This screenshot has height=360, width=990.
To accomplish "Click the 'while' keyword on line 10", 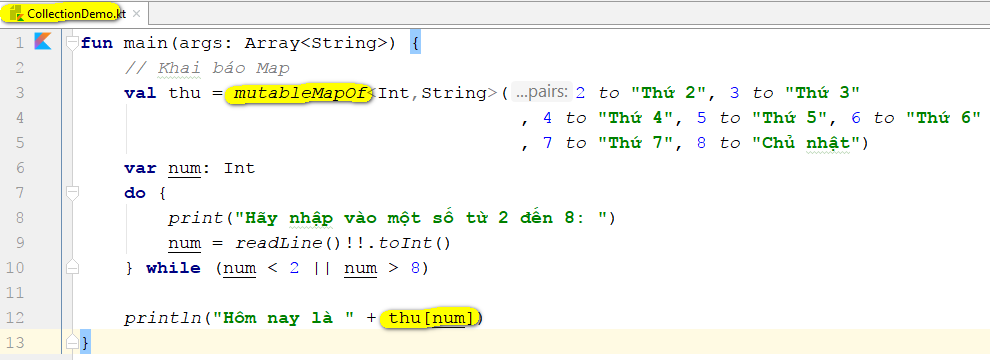I will 173,268.
